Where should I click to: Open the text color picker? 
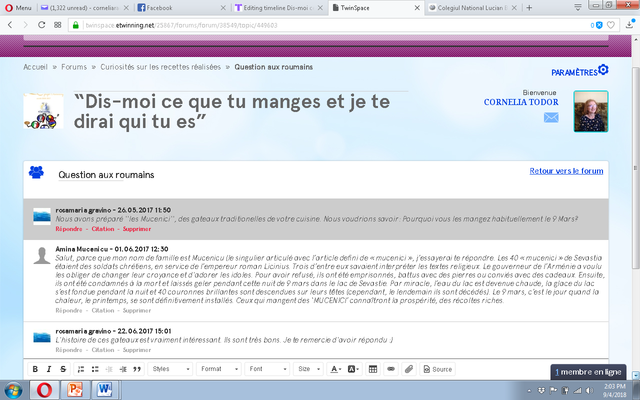click(336, 369)
